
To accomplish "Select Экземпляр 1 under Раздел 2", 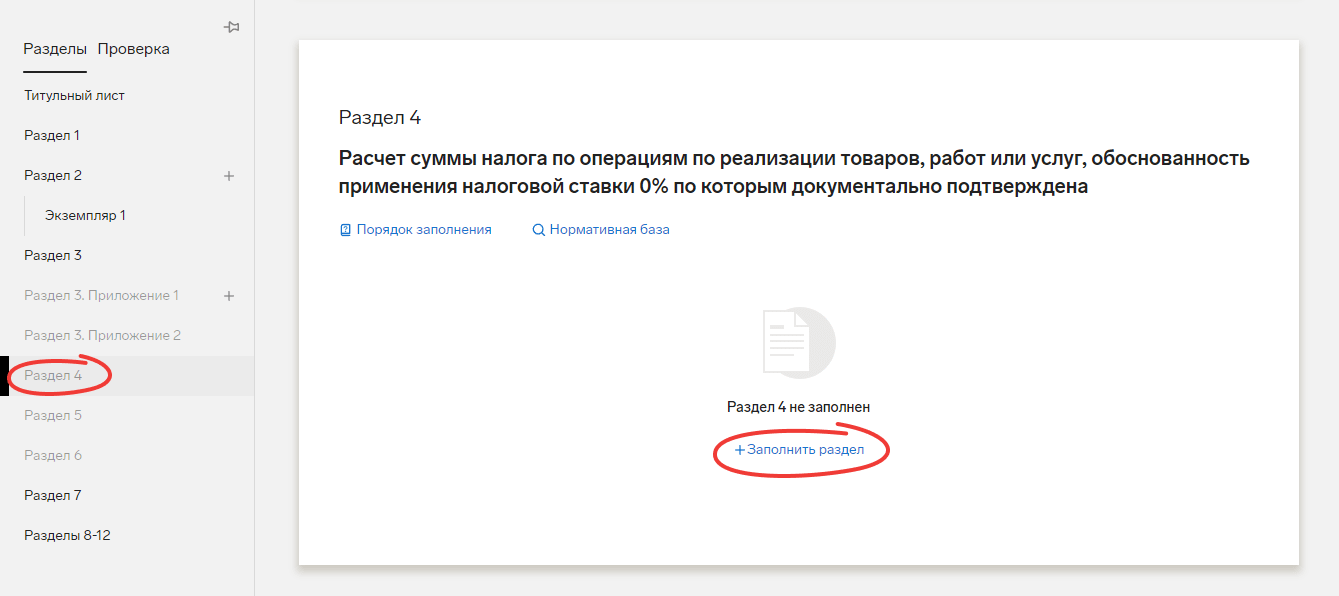I will point(85,216).
